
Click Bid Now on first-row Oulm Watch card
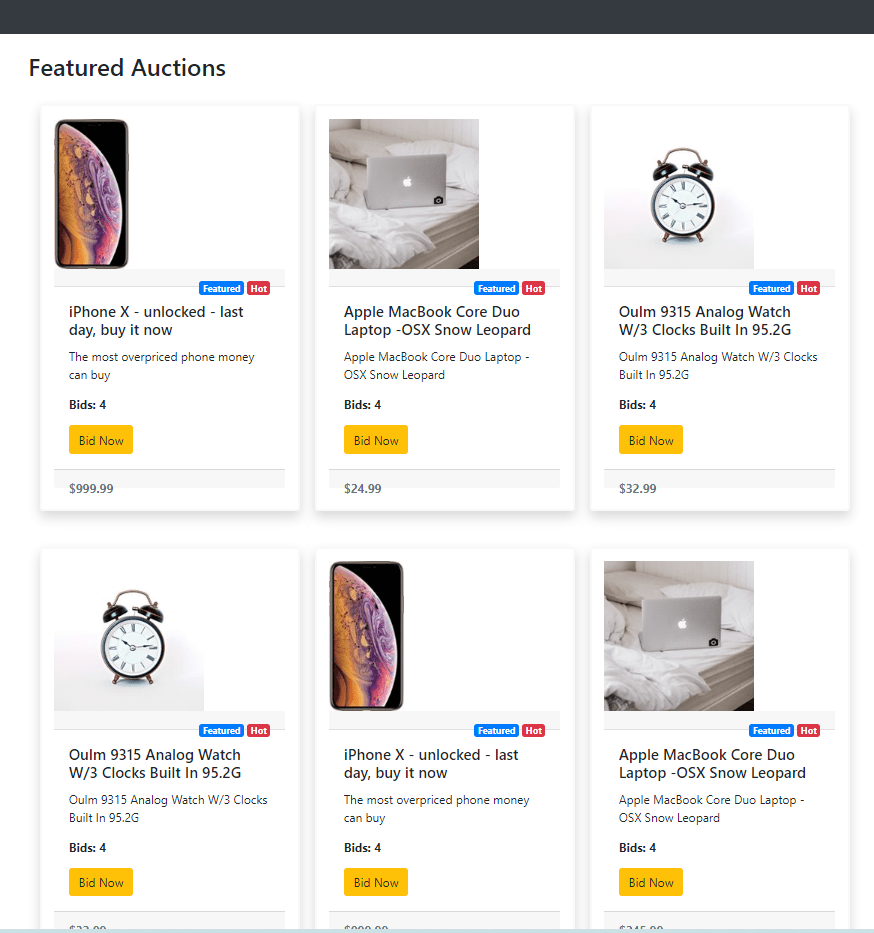[650, 440]
